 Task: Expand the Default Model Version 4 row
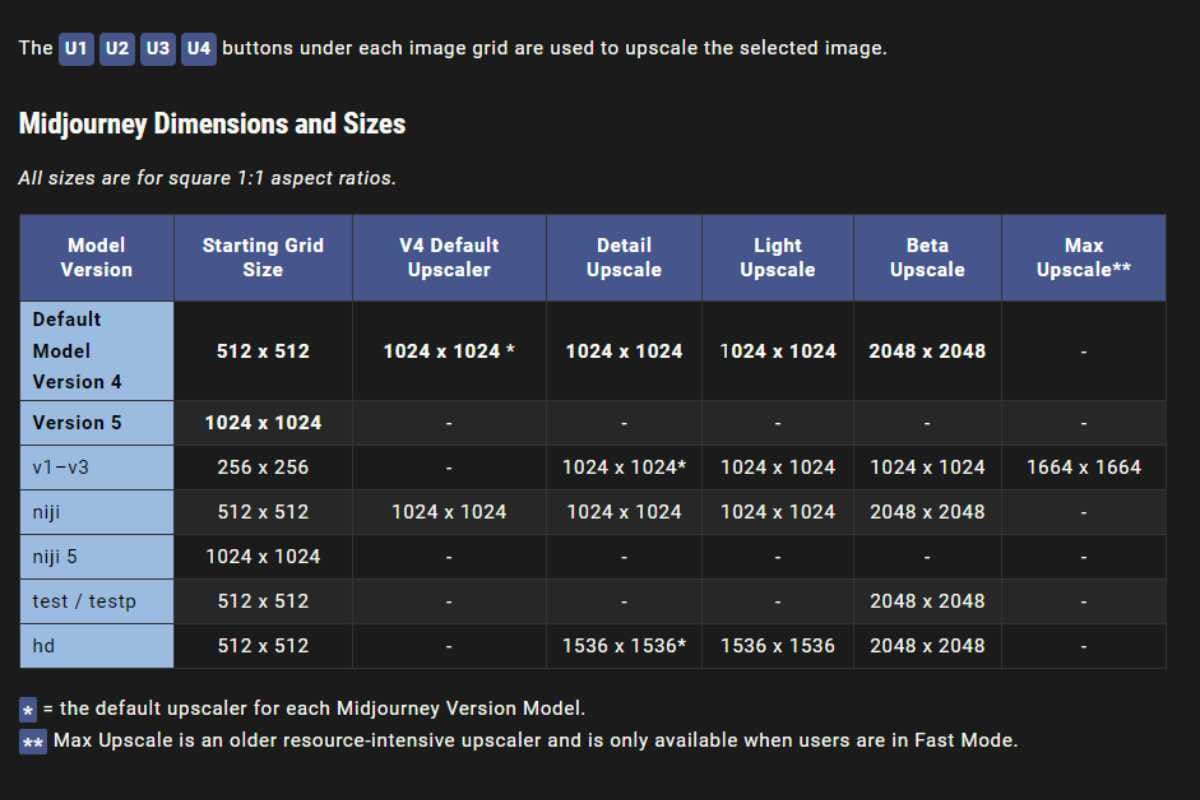78,350
